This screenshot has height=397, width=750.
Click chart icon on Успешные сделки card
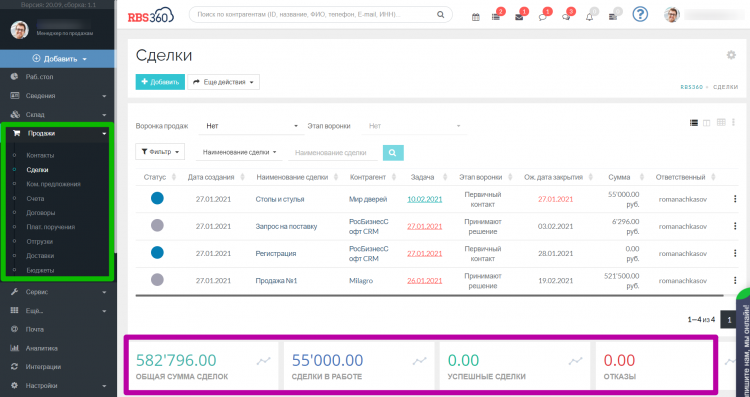(575, 361)
